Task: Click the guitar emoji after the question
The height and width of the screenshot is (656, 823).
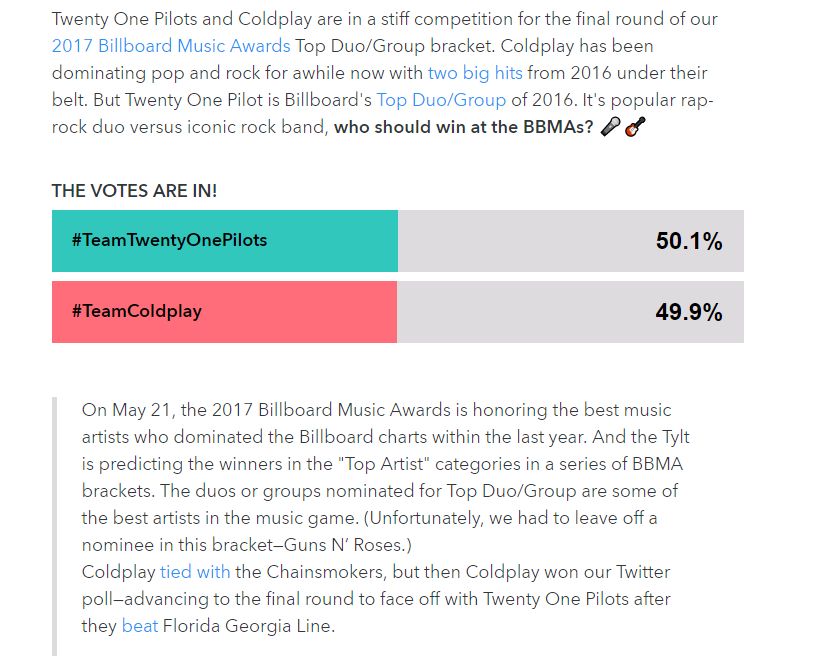Action: pos(632,128)
